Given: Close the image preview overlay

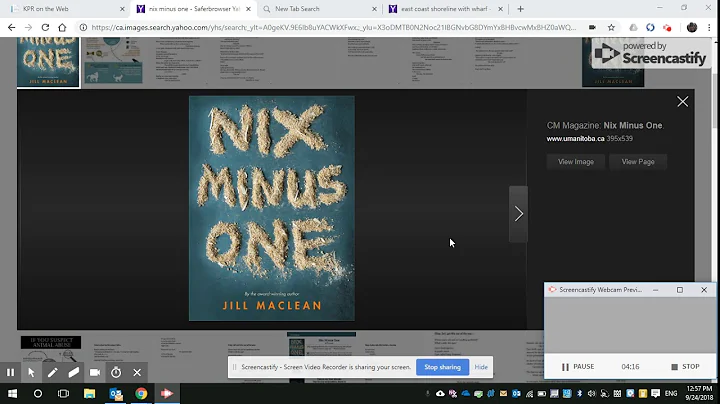Looking at the screenshot, I should click(x=682, y=101).
